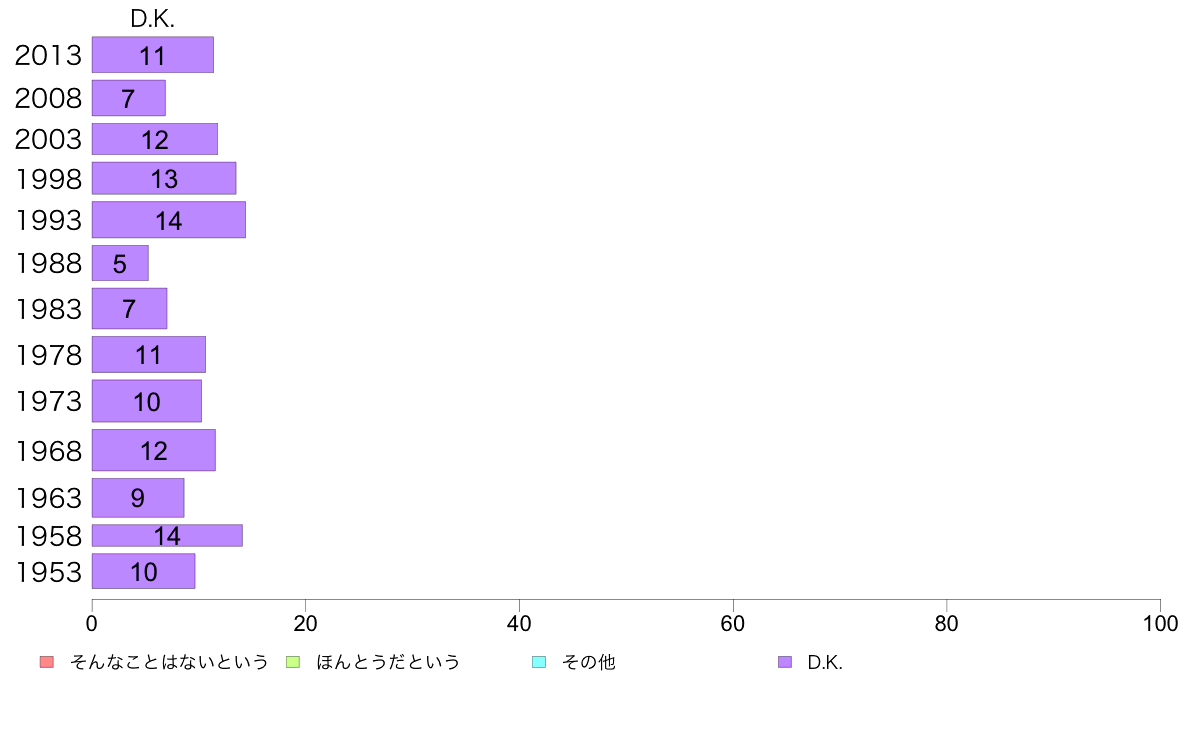Image resolution: width=1188 pixels, height=736 pixels.
Task: Click the cyan legend swatch for その他
Action: 539,662
